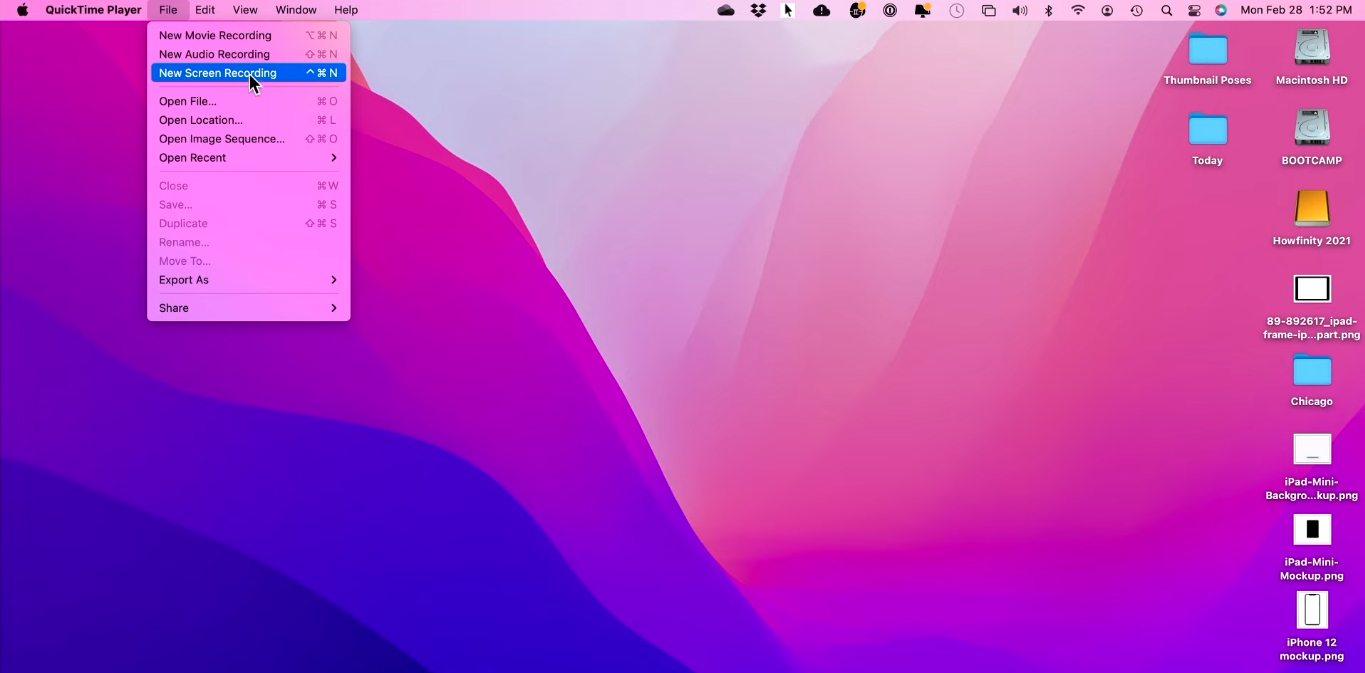Viewport: 1365px width, 673px height.
Task: Open the Edit menu
Action: 205,10
